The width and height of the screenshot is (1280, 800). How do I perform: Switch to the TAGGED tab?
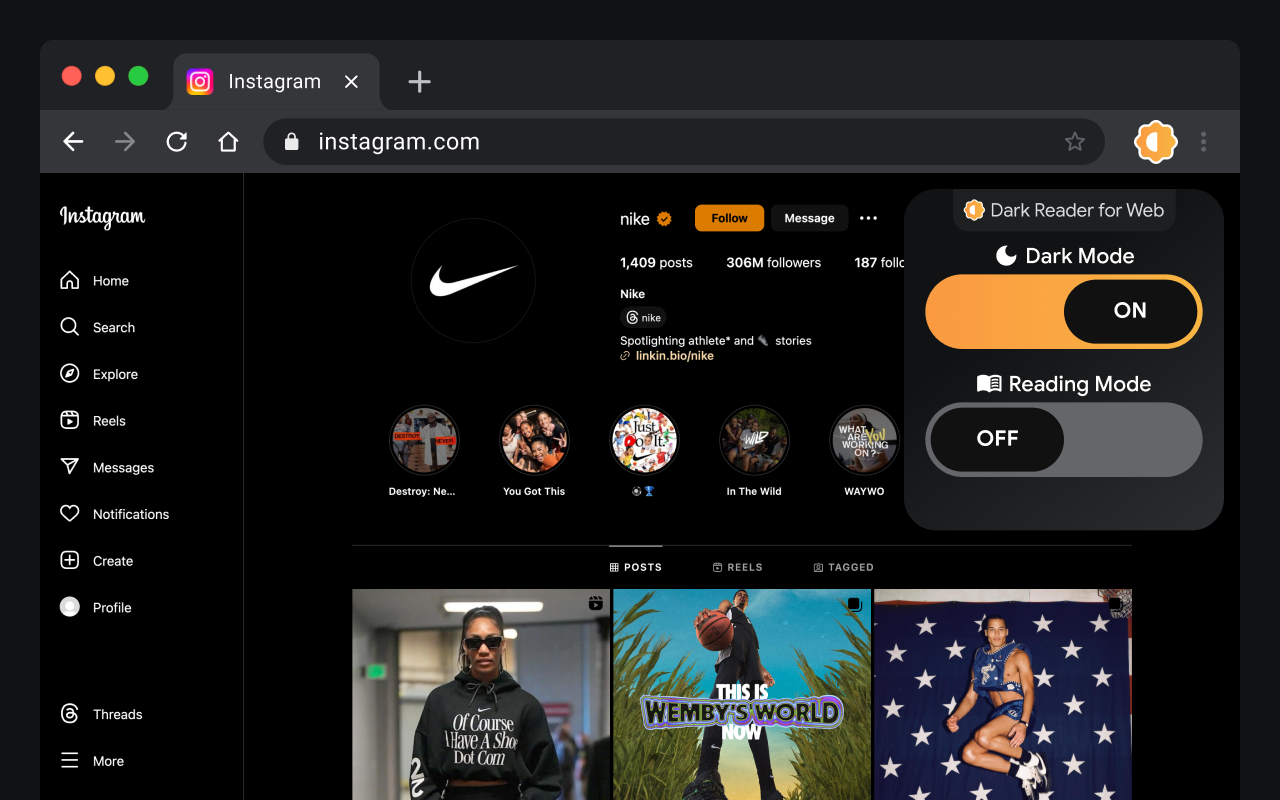coord(844,567)
